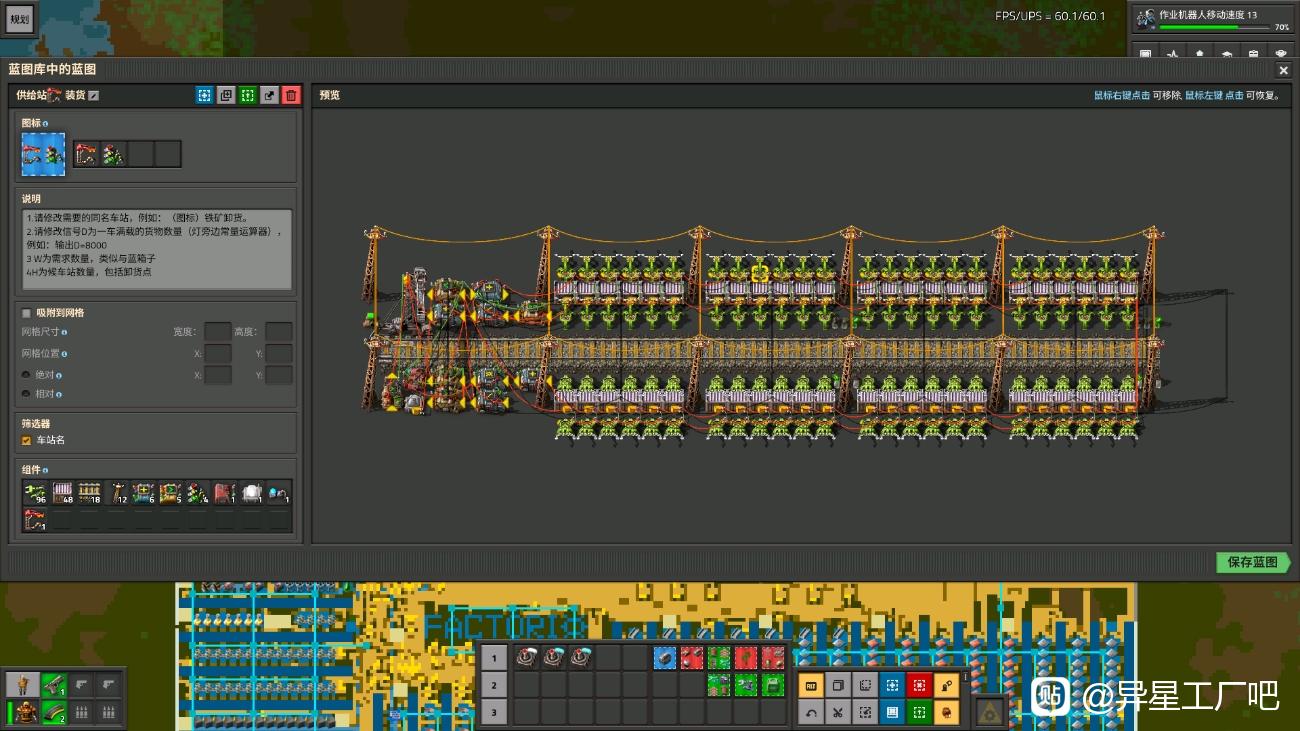The image size is (1300, 731).
Task: Click the copy shortcut button
Action: (838, 685)
